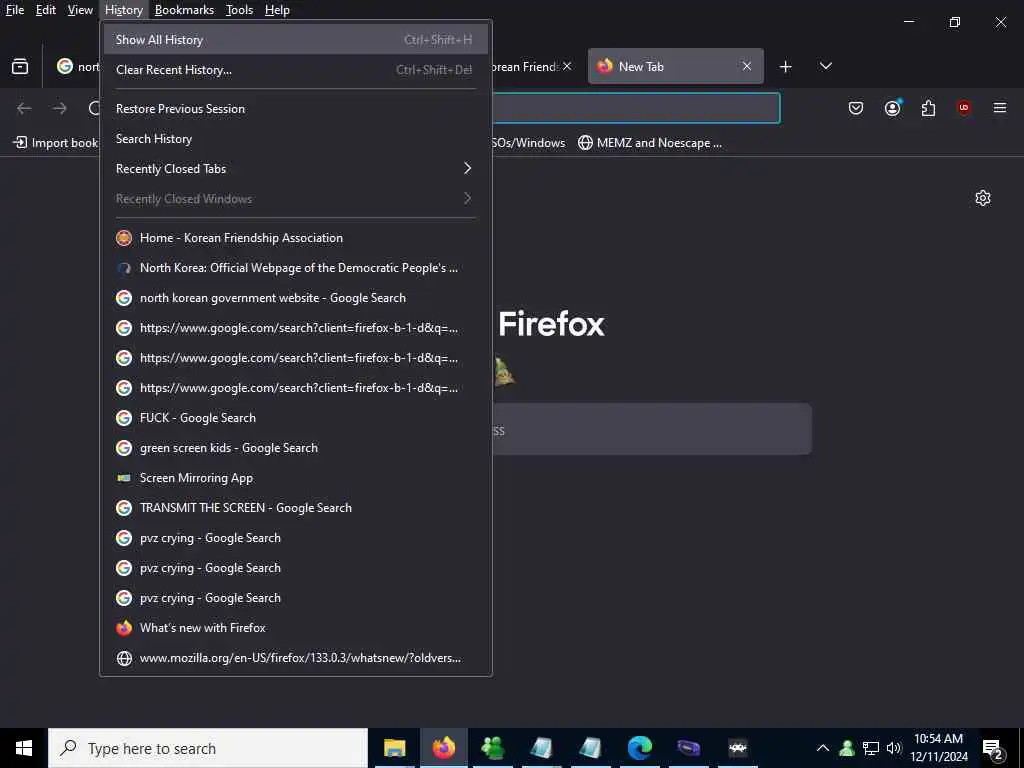
Task: Open What's new with Firefox entry
Action: pyautogui.click(x=295, y=628)
